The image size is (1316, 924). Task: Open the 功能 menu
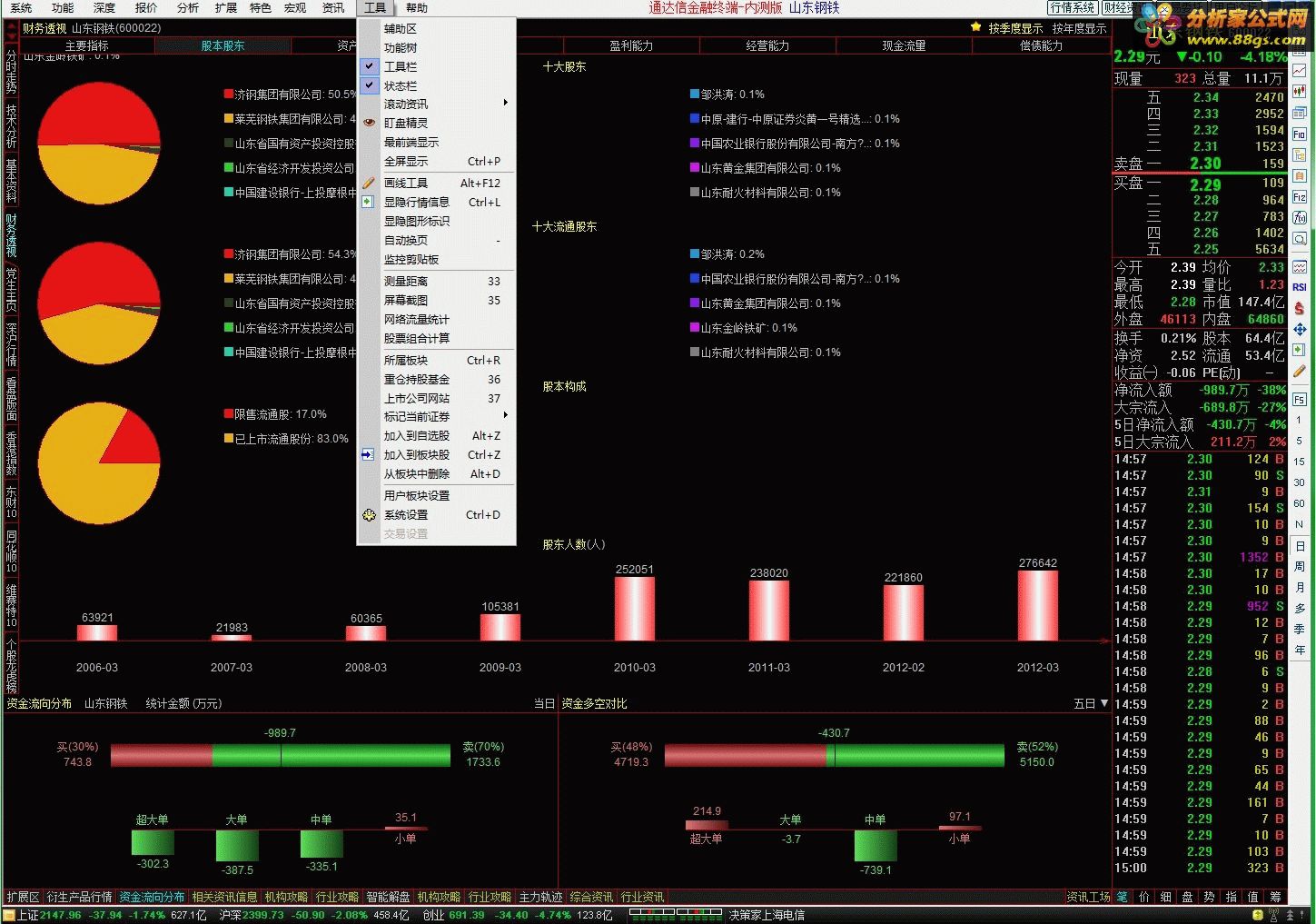tap(63, 7)
